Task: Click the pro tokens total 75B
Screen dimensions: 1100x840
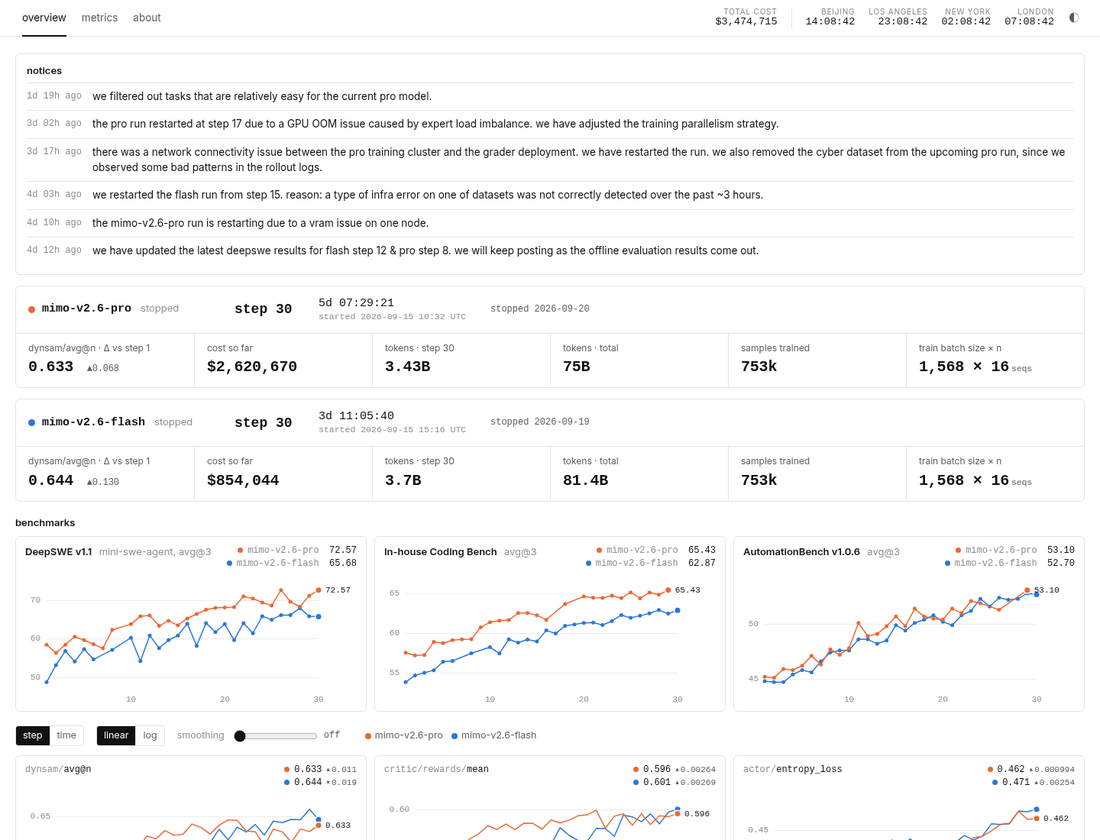Action: pyautogui.click(x=576, y=366)
